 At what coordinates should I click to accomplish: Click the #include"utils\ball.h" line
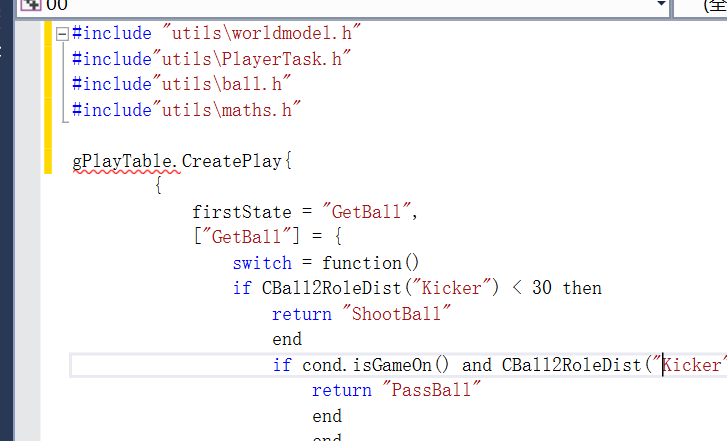[181, 84]
